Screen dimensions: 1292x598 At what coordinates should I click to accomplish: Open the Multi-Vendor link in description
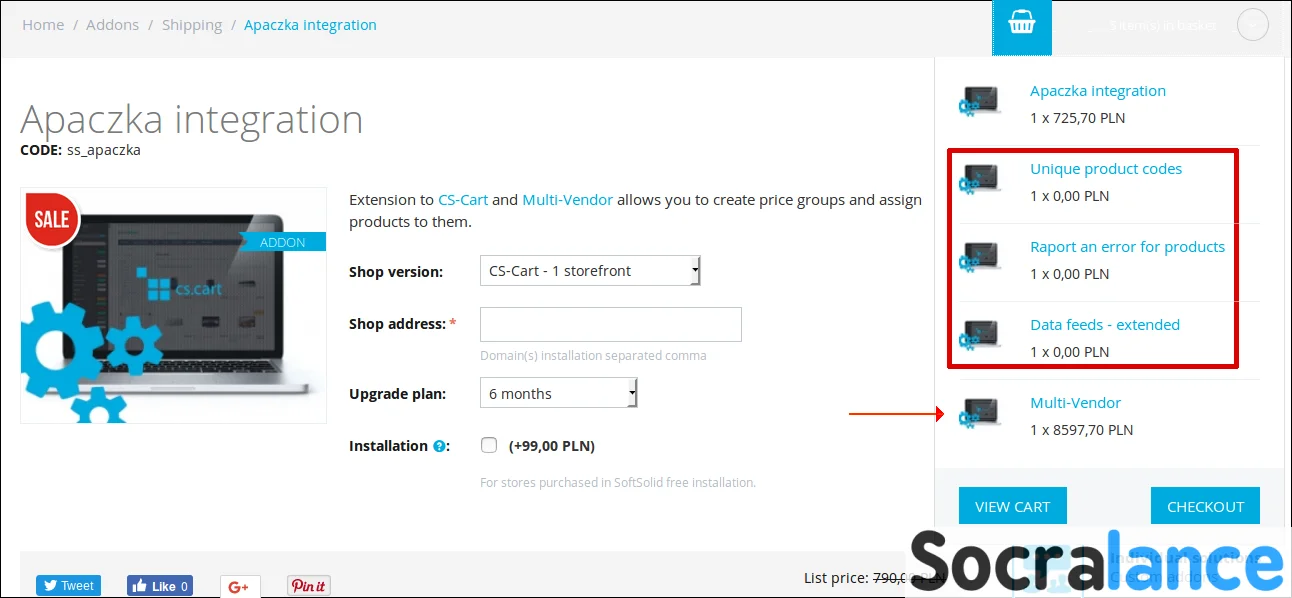[567, 200]
